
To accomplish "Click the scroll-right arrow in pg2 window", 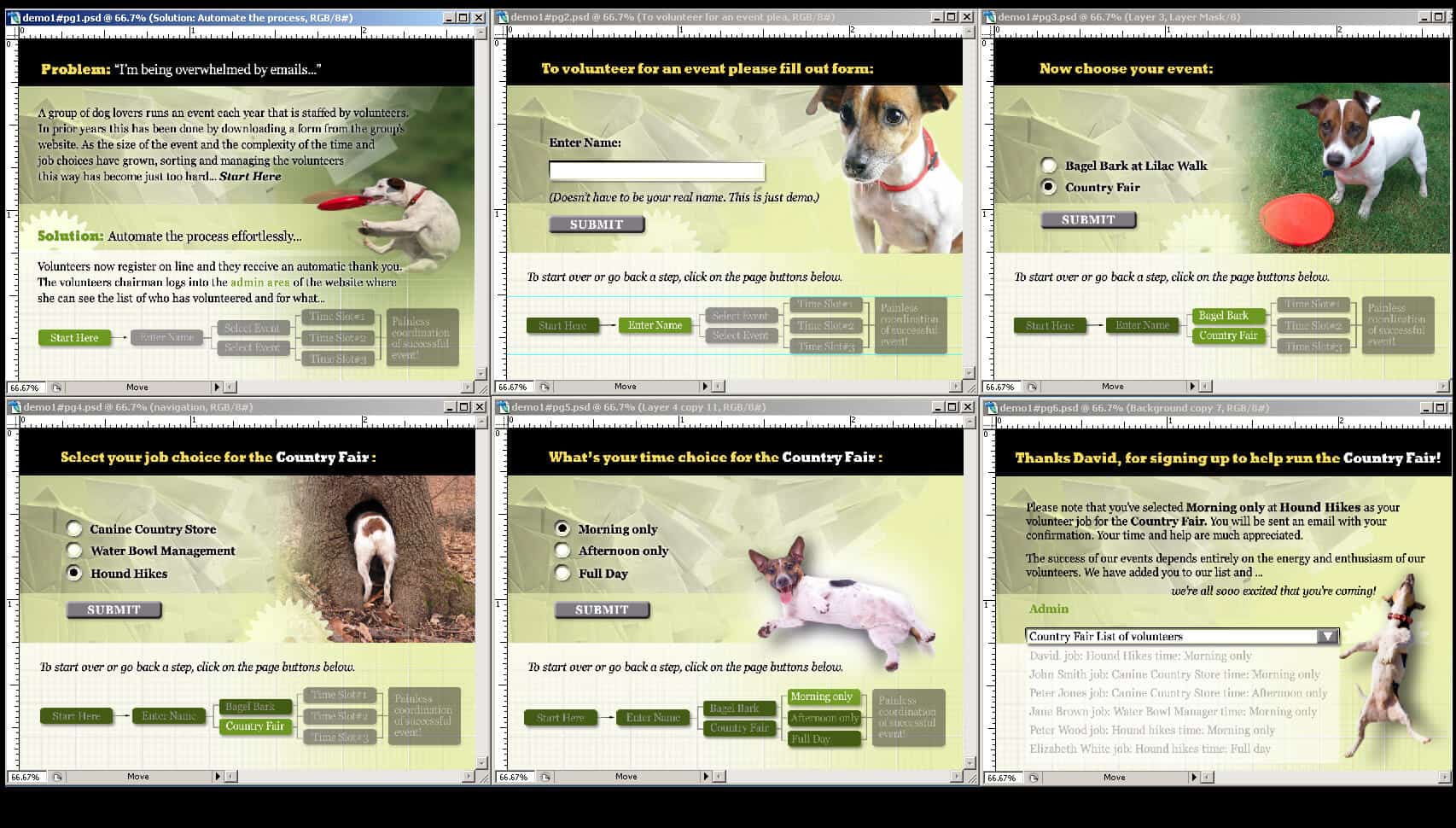I will pos(956,387).
